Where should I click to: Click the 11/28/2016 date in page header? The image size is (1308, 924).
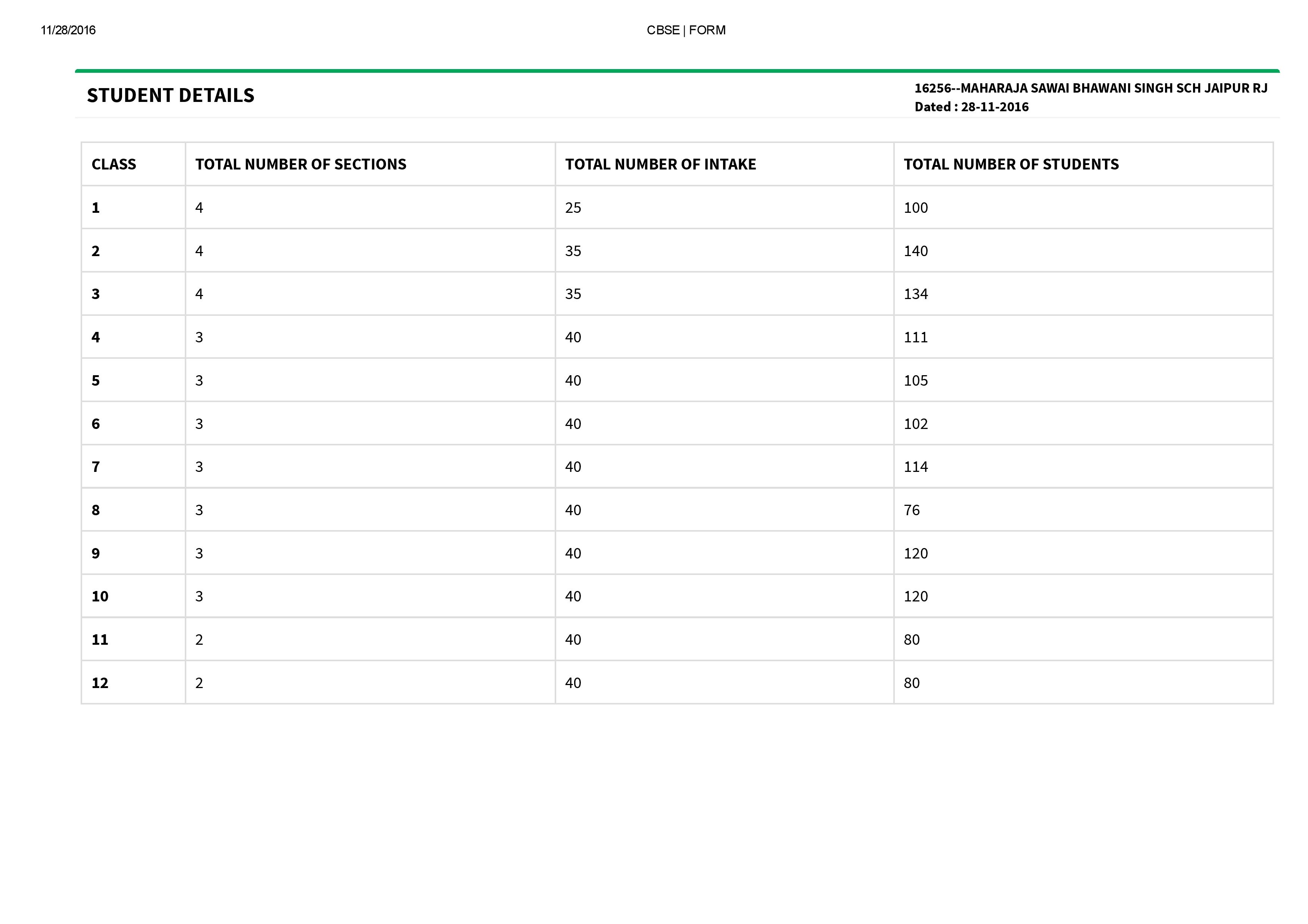(x=68, y=30)
